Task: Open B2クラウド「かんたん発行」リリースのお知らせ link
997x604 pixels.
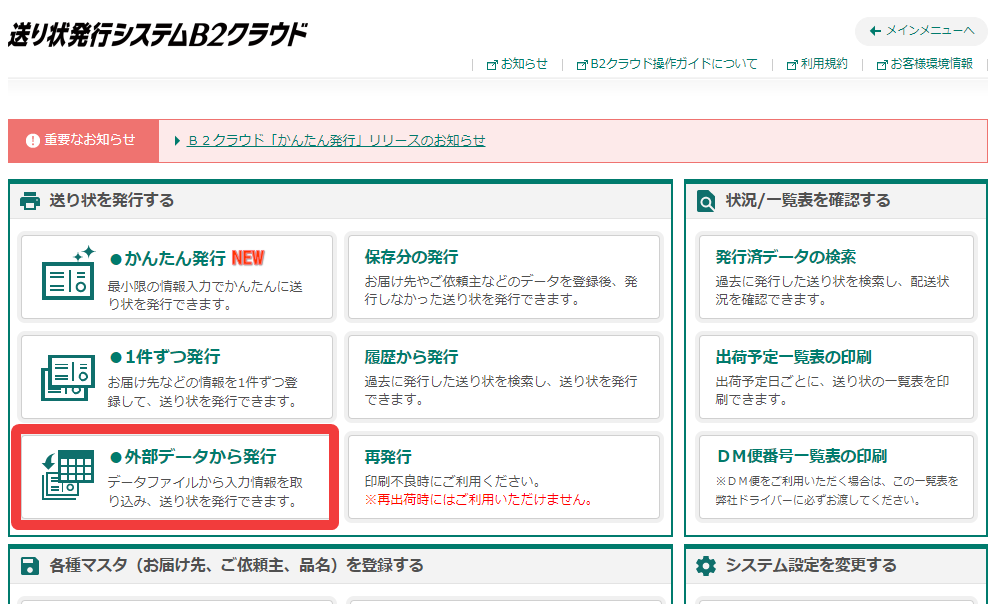Action: coord(336,141)
